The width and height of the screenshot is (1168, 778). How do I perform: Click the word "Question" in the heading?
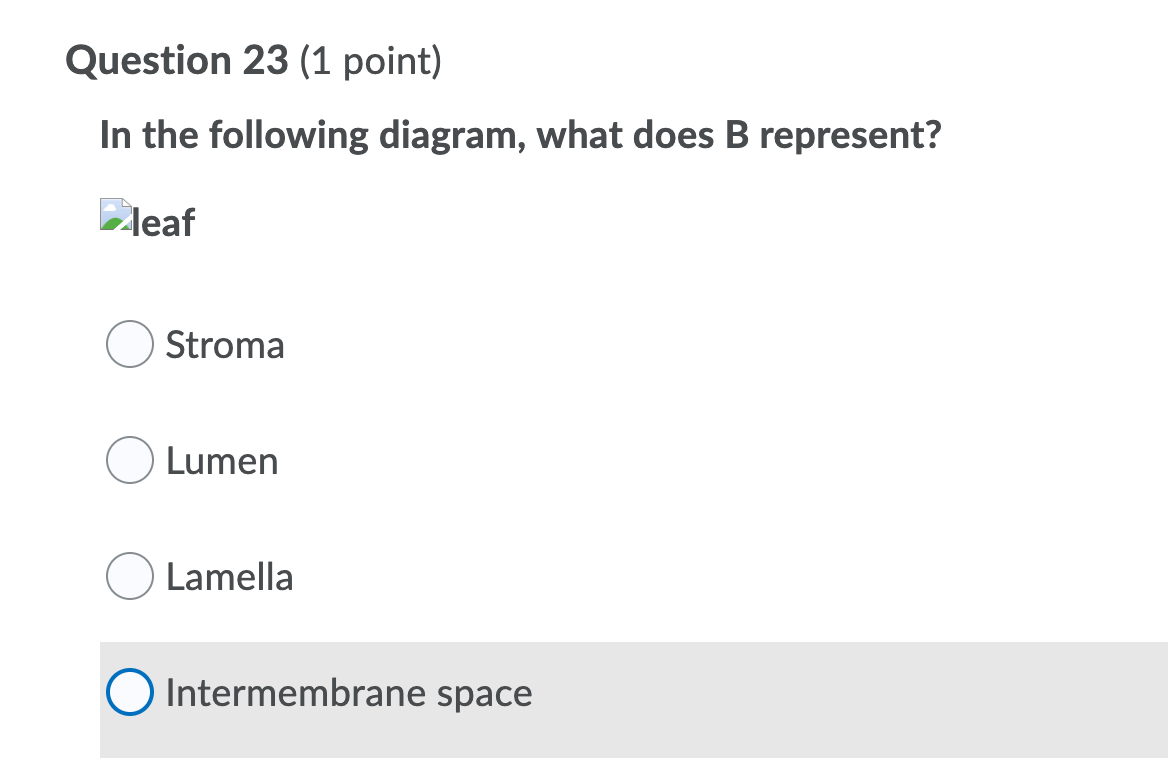[148, 62]
